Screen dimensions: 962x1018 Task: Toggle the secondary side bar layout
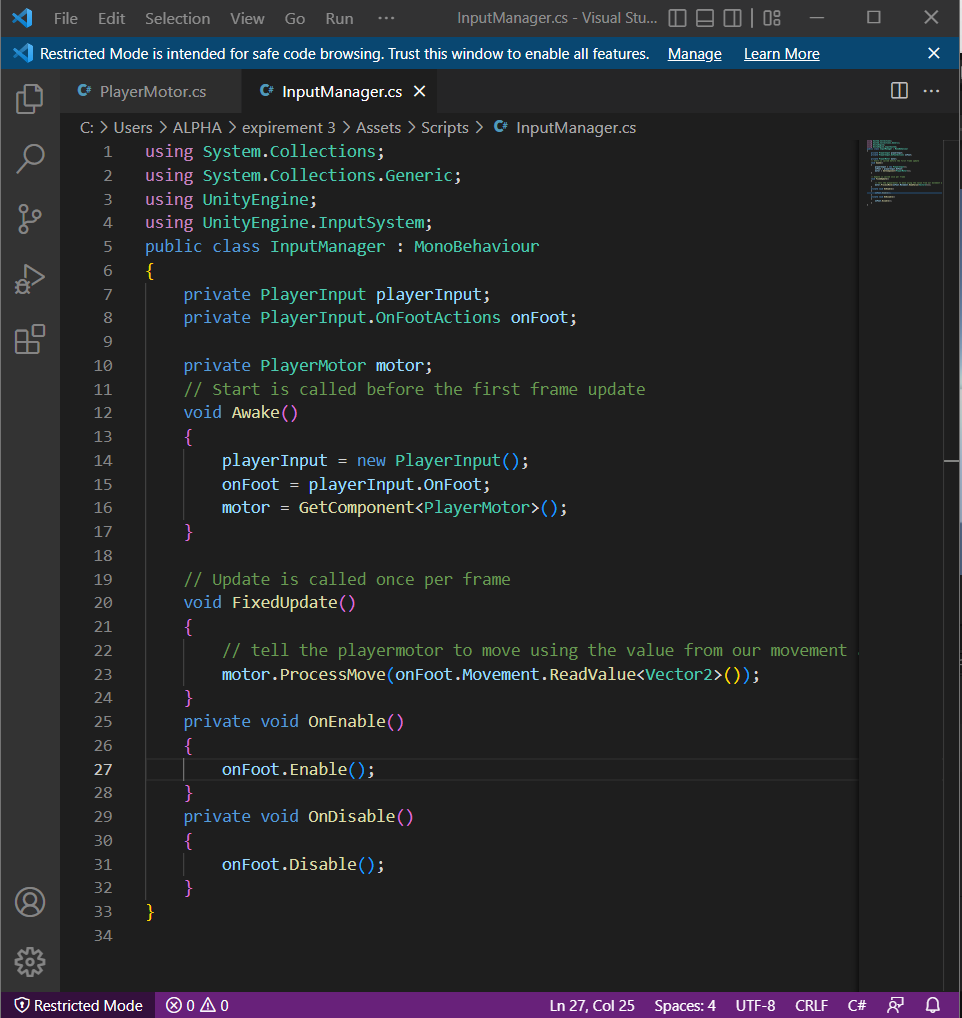click(733, 18)
